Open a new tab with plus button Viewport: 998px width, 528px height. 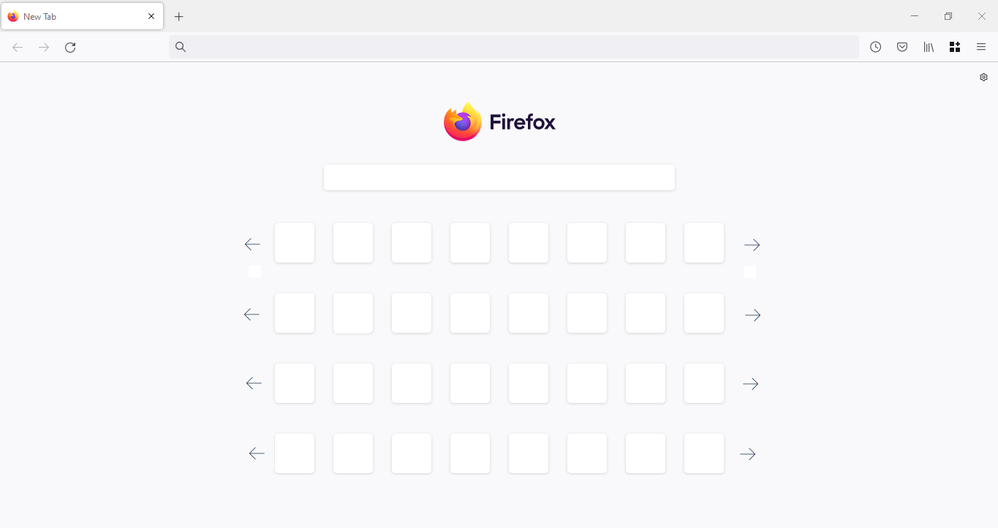point(179,16)
